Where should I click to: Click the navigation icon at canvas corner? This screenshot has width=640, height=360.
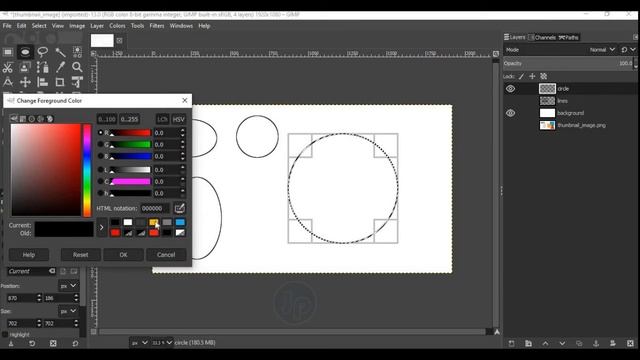click(497, 332)
